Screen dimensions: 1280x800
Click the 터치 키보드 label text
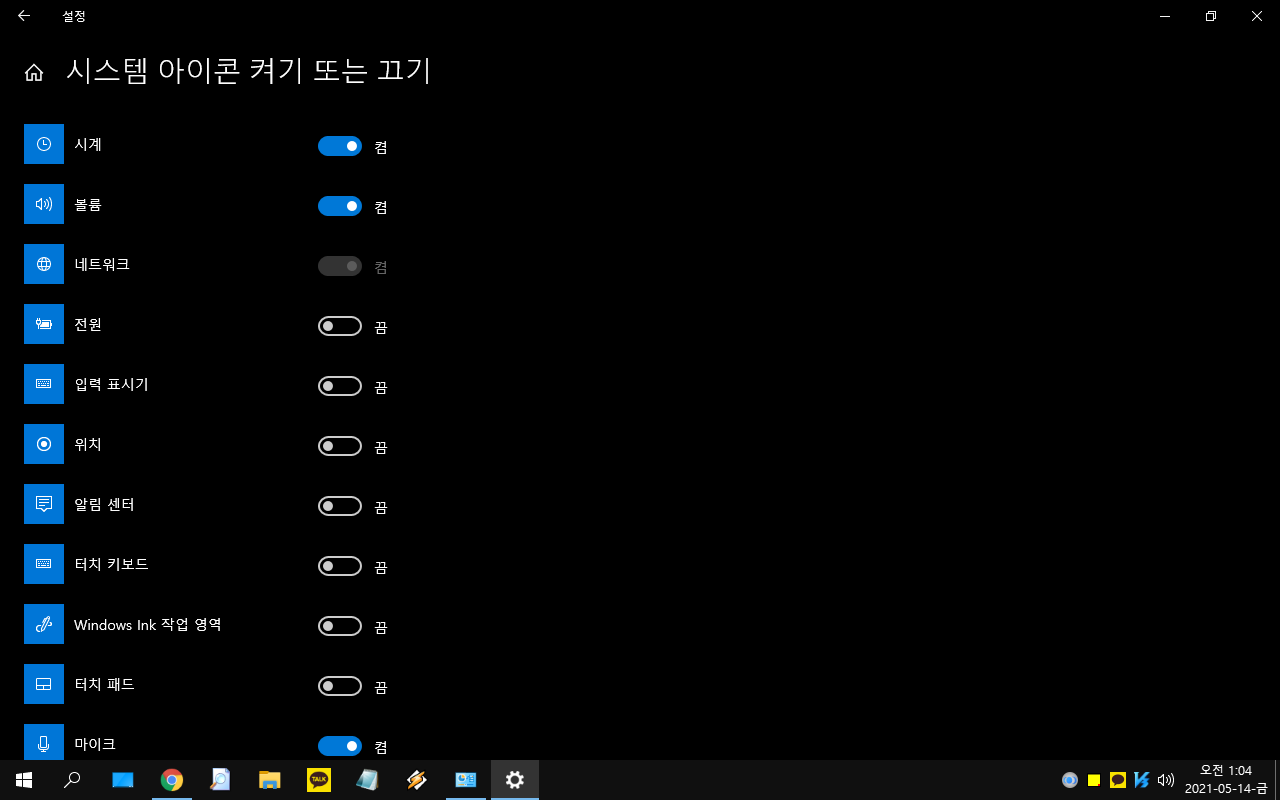[111, 564]
